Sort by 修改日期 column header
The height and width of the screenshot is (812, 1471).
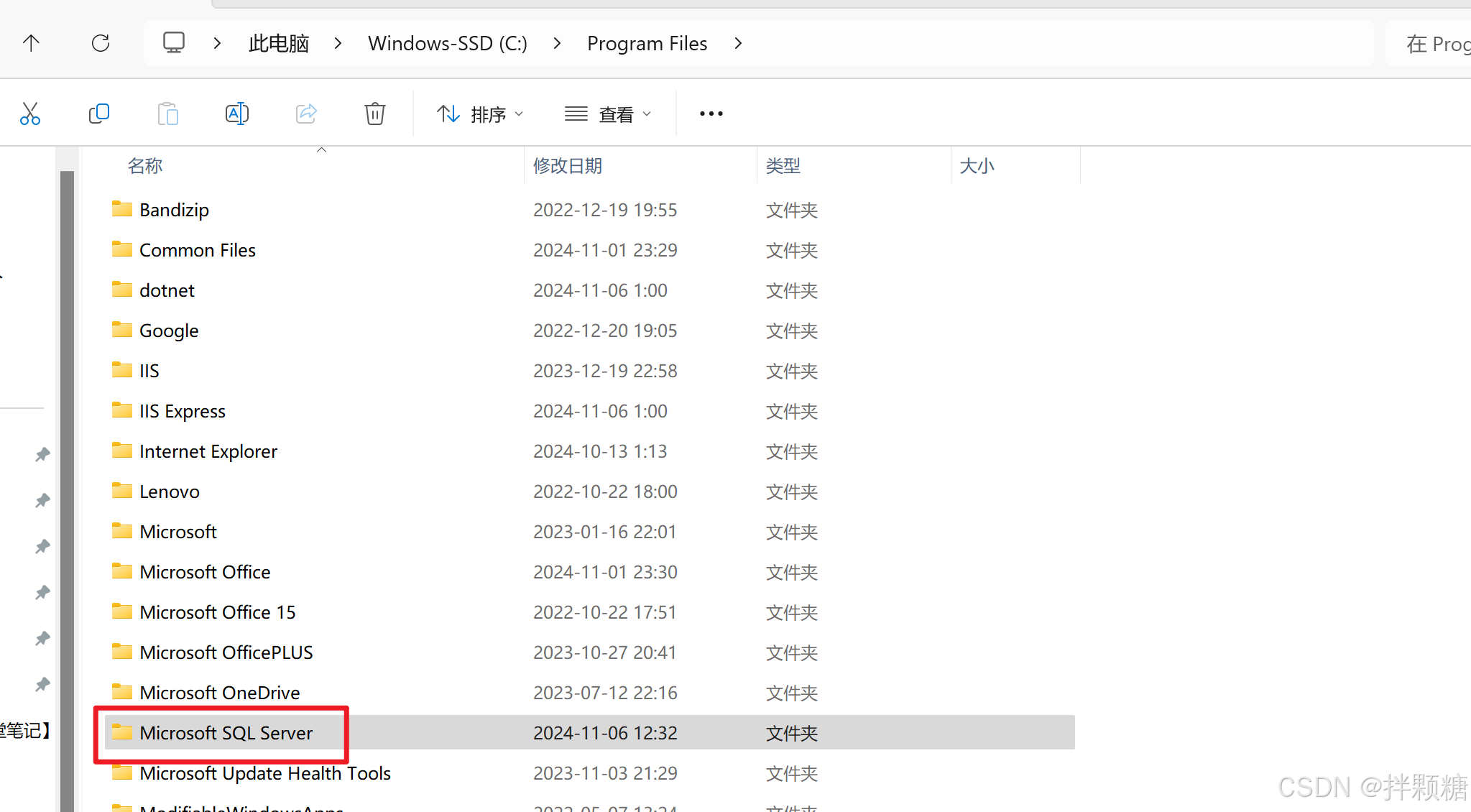[x=567, y=166]
